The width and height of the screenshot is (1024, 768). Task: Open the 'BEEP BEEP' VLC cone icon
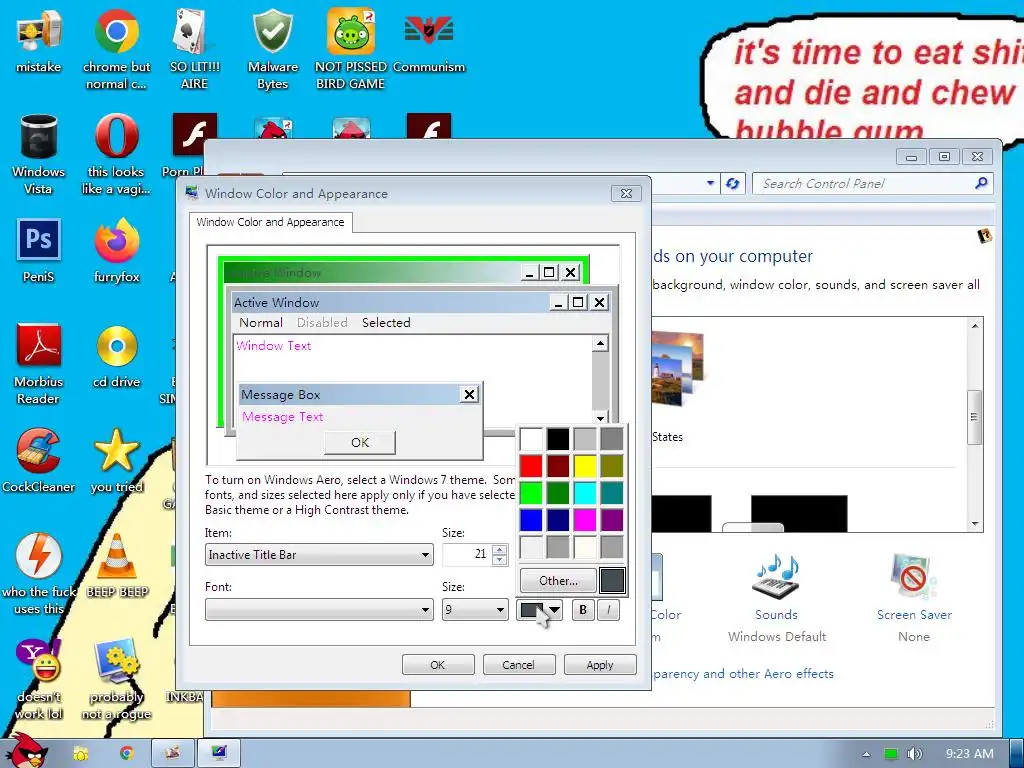click(117, 566)
